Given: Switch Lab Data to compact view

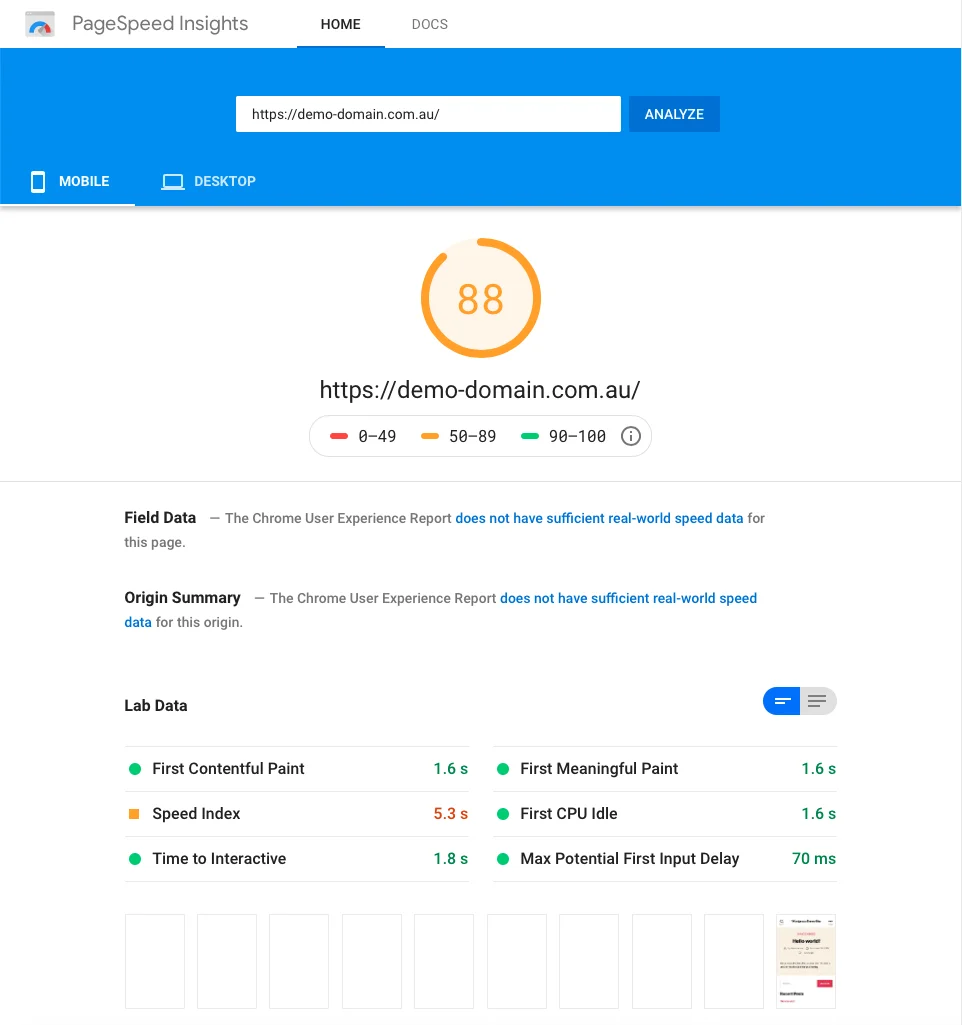Looking at the screenshot, I should coord(782,701).
